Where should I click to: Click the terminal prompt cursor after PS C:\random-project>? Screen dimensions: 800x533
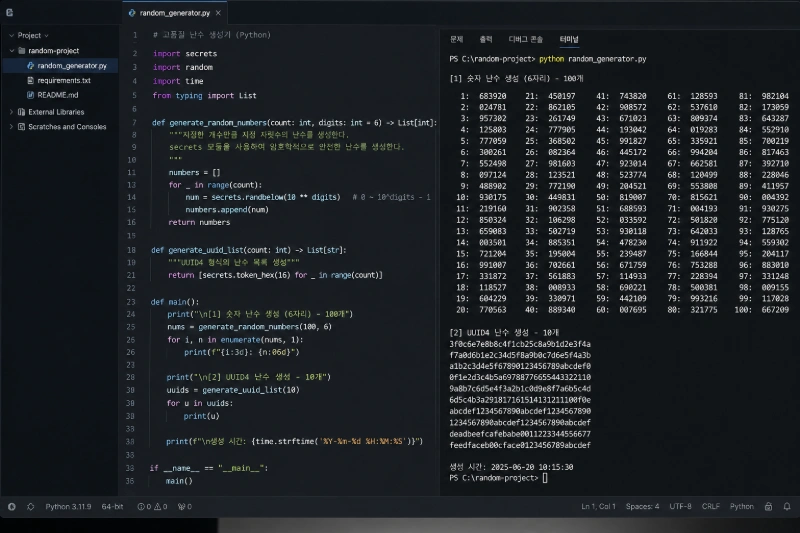click(545, 478)
